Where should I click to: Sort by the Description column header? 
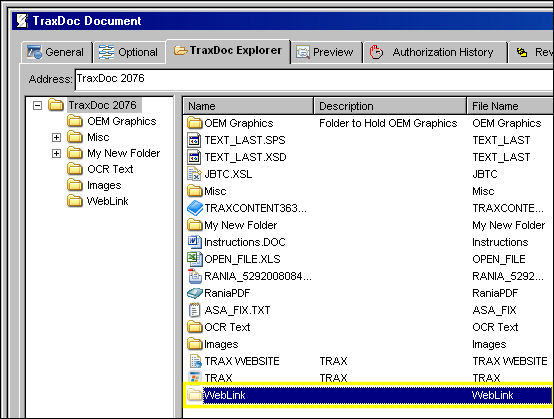pos(390,106)
